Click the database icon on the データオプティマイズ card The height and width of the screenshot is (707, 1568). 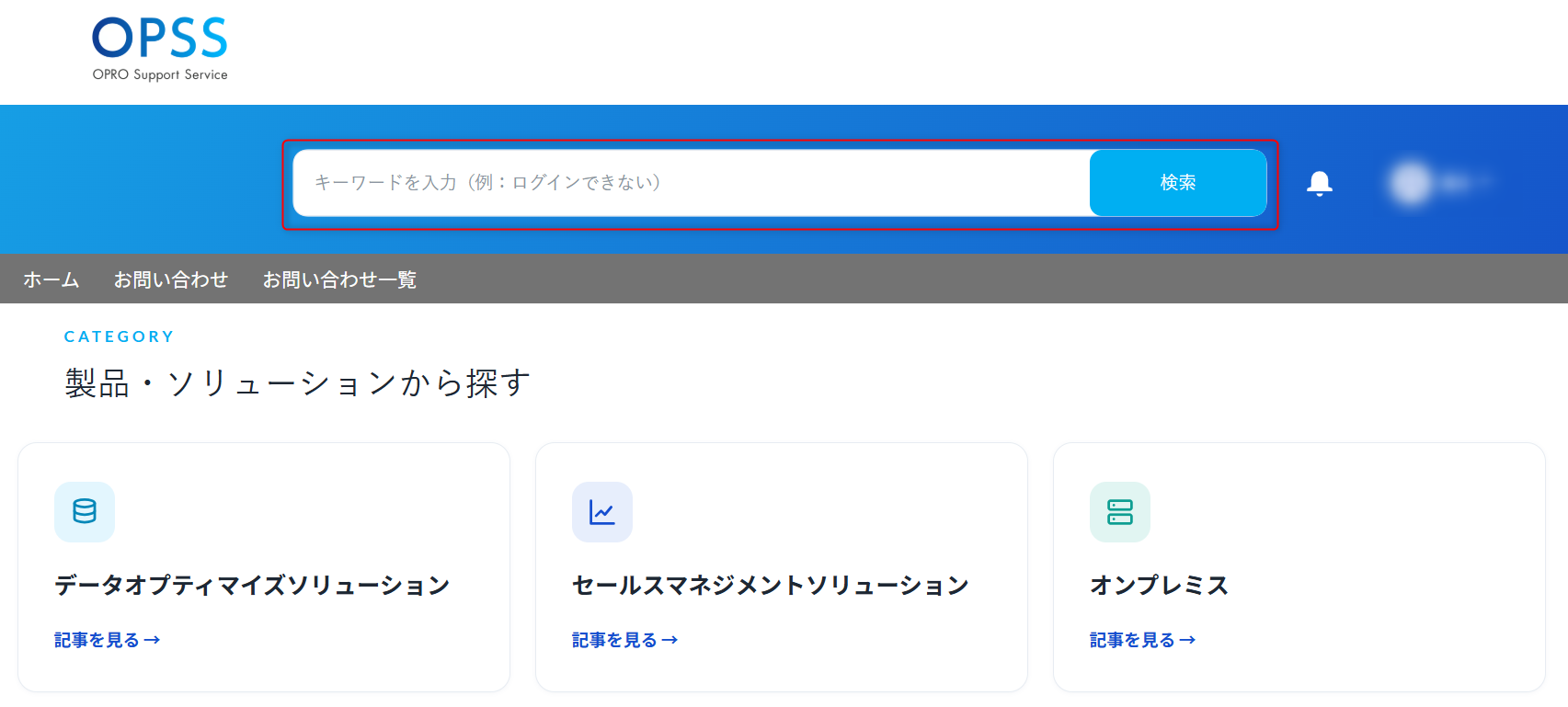click(85, 512)
